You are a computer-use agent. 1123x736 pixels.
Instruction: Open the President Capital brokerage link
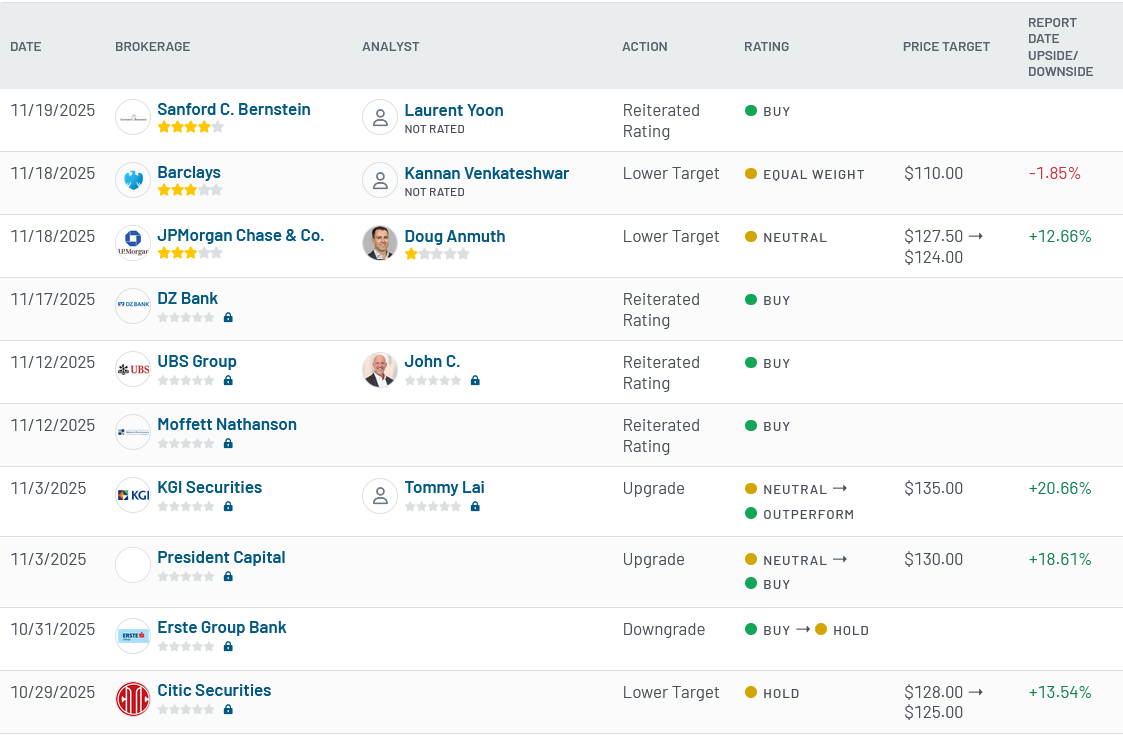(x=221, y=558)
